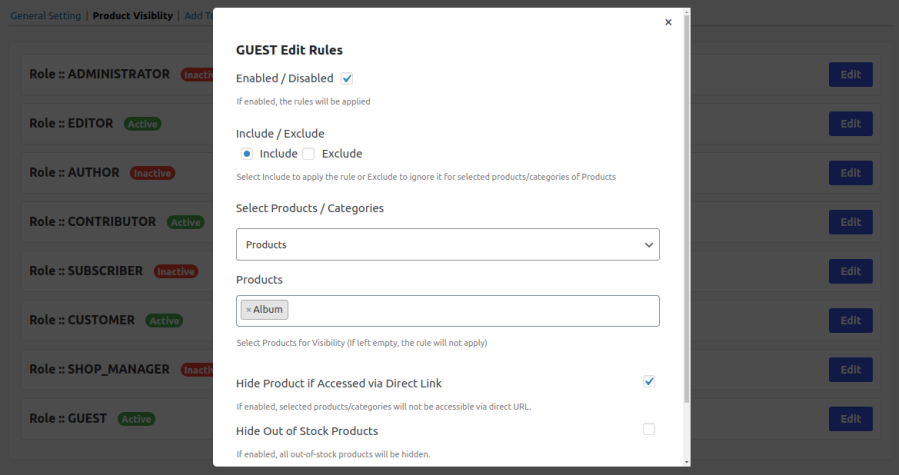Click the Active badge on GUEST role

coord(136,419)
